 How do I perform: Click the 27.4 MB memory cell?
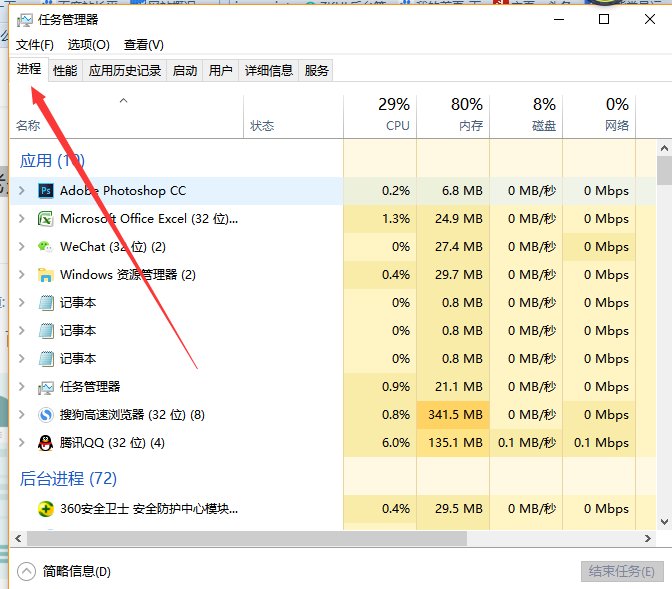coord(453,246)
